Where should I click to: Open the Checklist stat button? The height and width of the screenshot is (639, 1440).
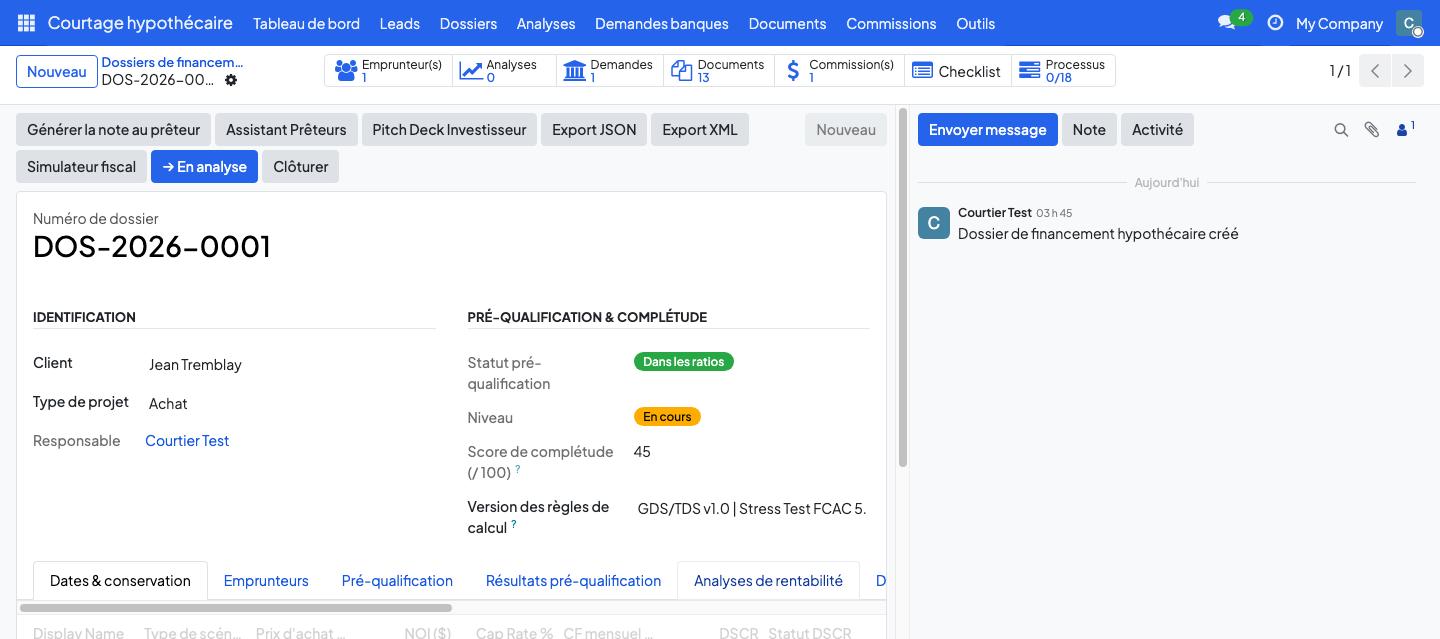[x=957, y=71]
